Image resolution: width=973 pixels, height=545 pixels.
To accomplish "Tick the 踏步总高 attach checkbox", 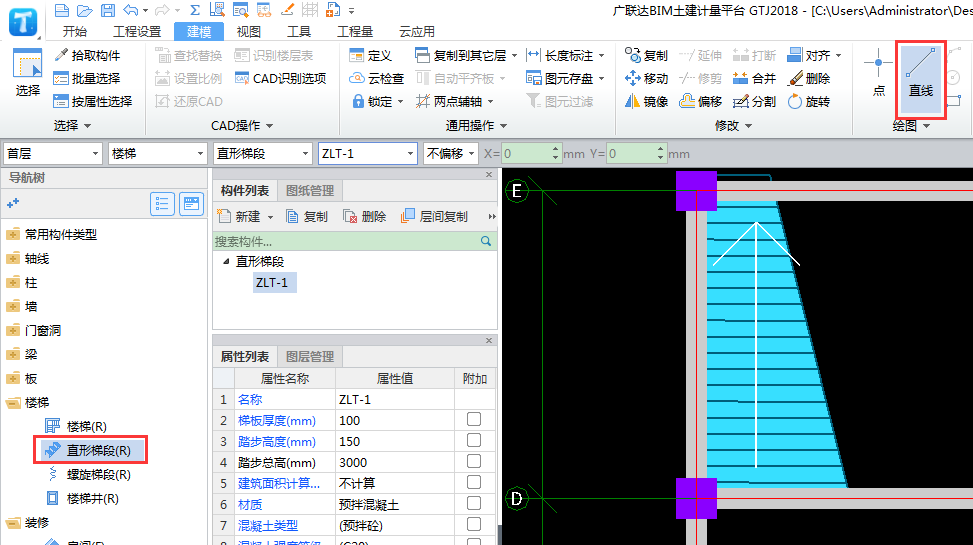I will click(x=474, y=462).
